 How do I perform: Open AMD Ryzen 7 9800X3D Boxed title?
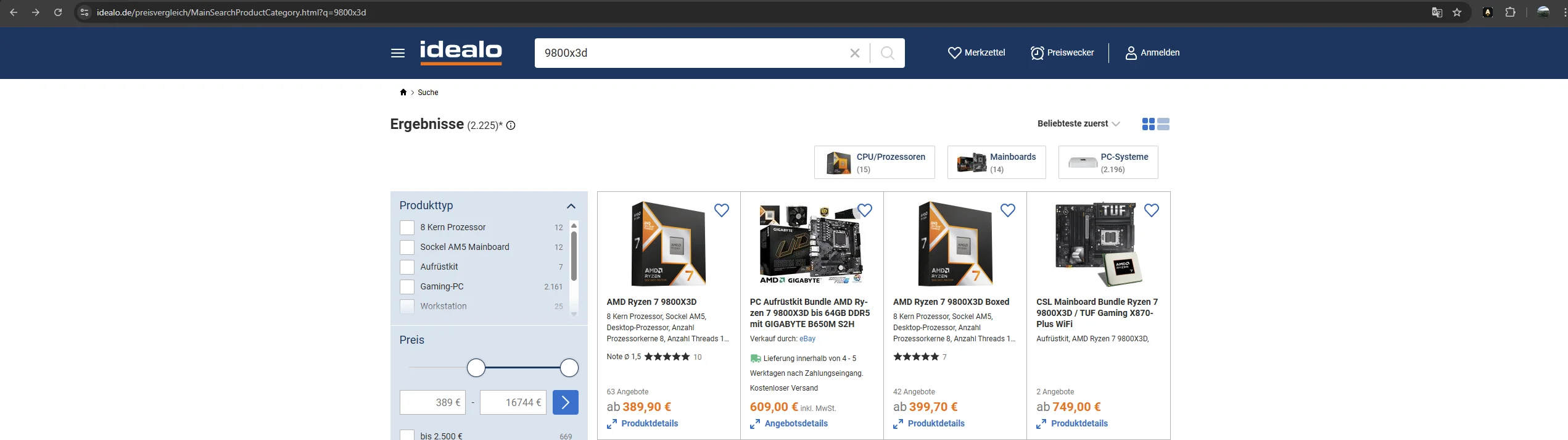pos(951,302)
